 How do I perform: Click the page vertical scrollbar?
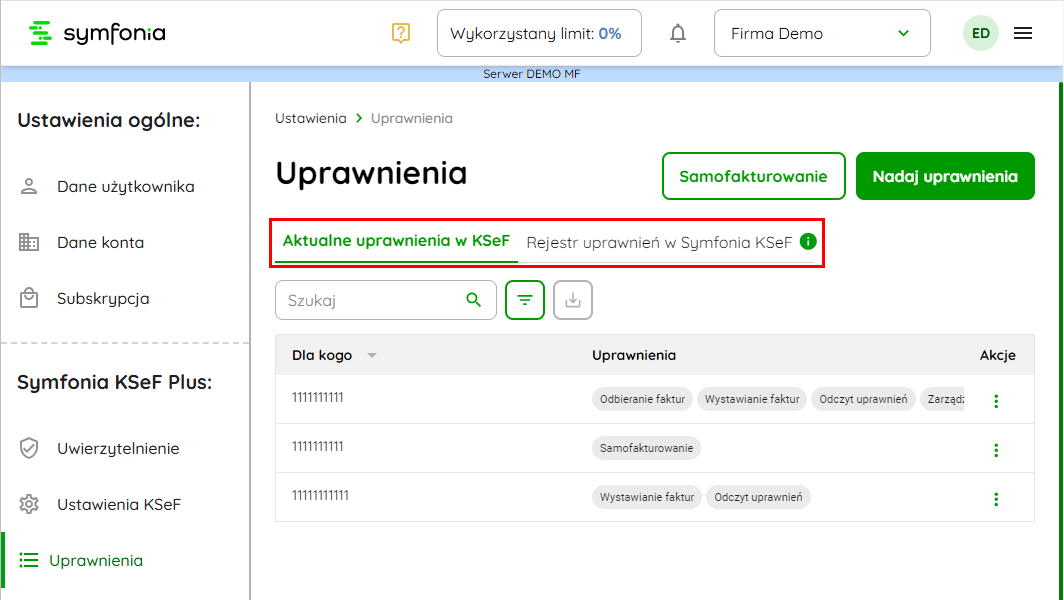click(1060, 339)
